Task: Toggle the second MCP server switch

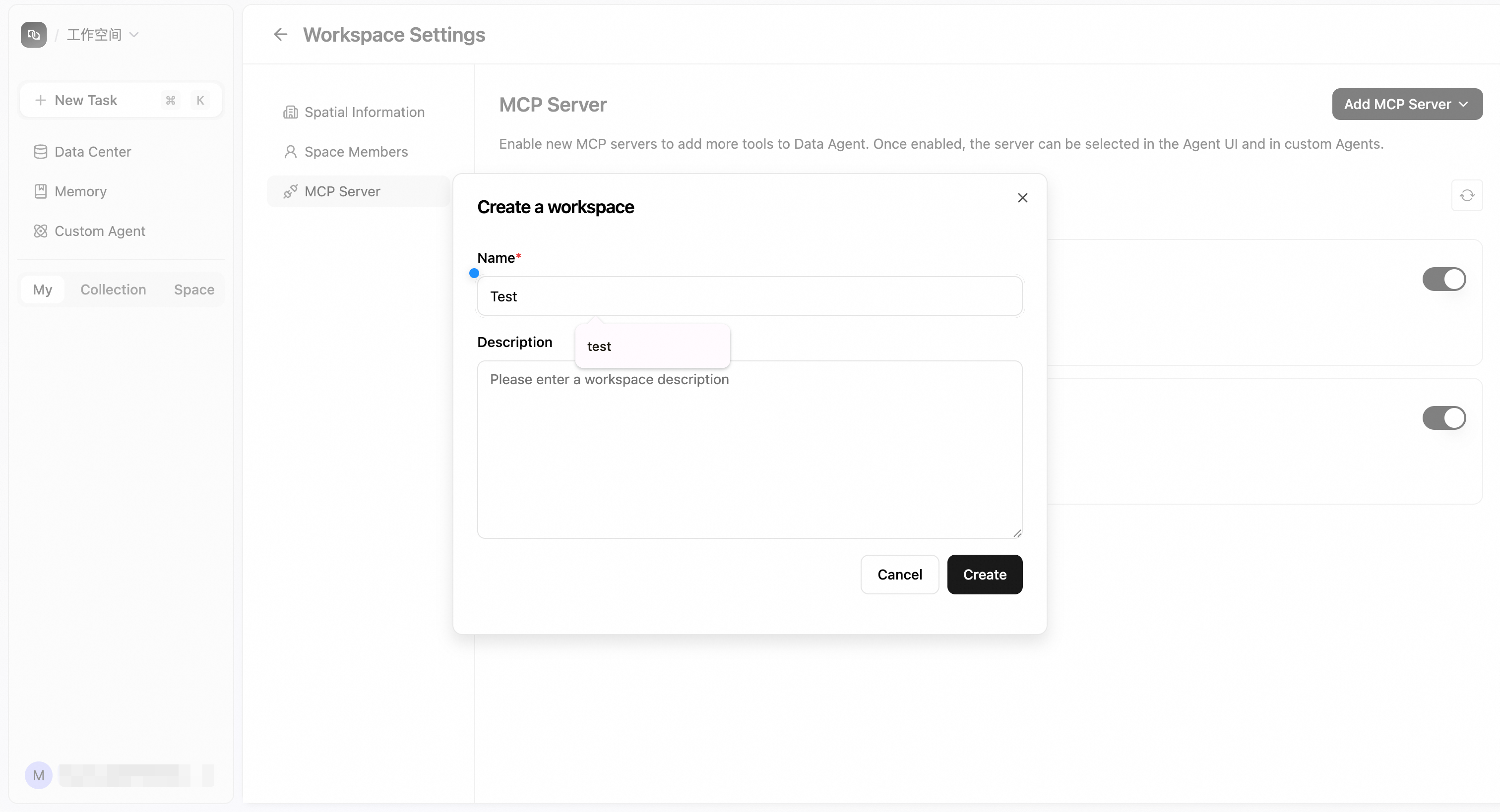Action: (x=1444, y=418)
